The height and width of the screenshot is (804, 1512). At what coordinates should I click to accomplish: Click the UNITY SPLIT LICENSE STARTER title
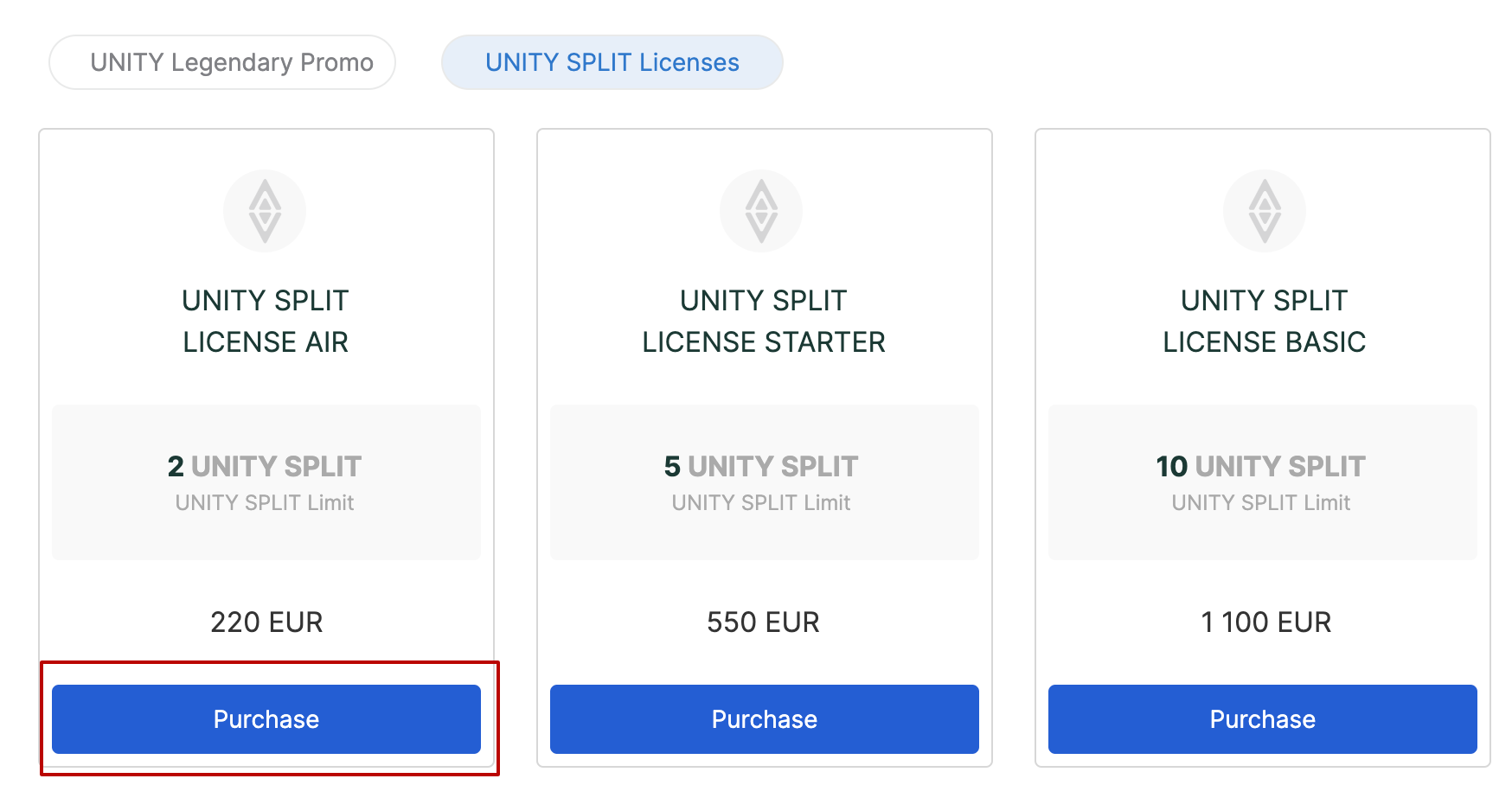point(764,321)
